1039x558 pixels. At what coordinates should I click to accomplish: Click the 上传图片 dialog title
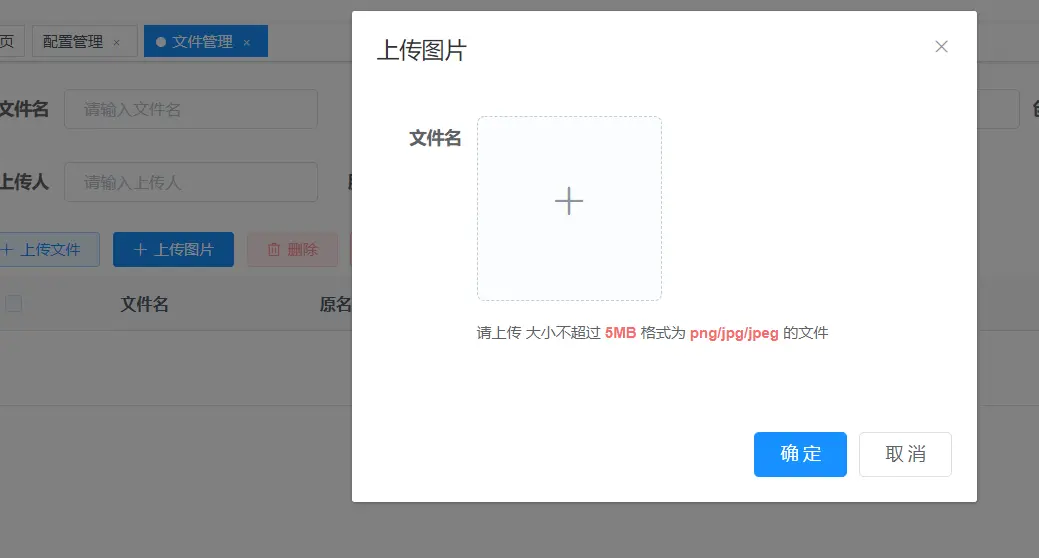point(422,50)
